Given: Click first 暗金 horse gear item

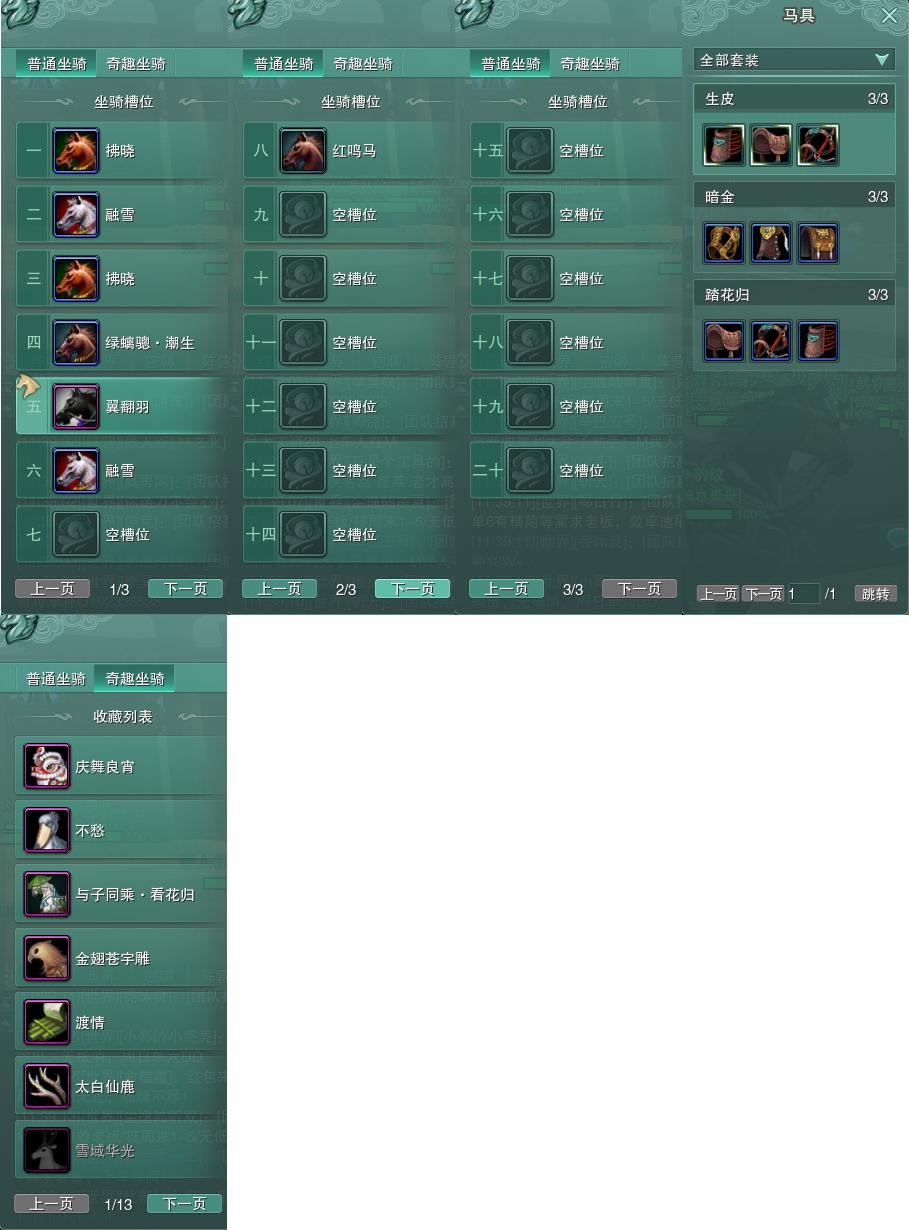Looking at the screenshot, I should point(724,243).
